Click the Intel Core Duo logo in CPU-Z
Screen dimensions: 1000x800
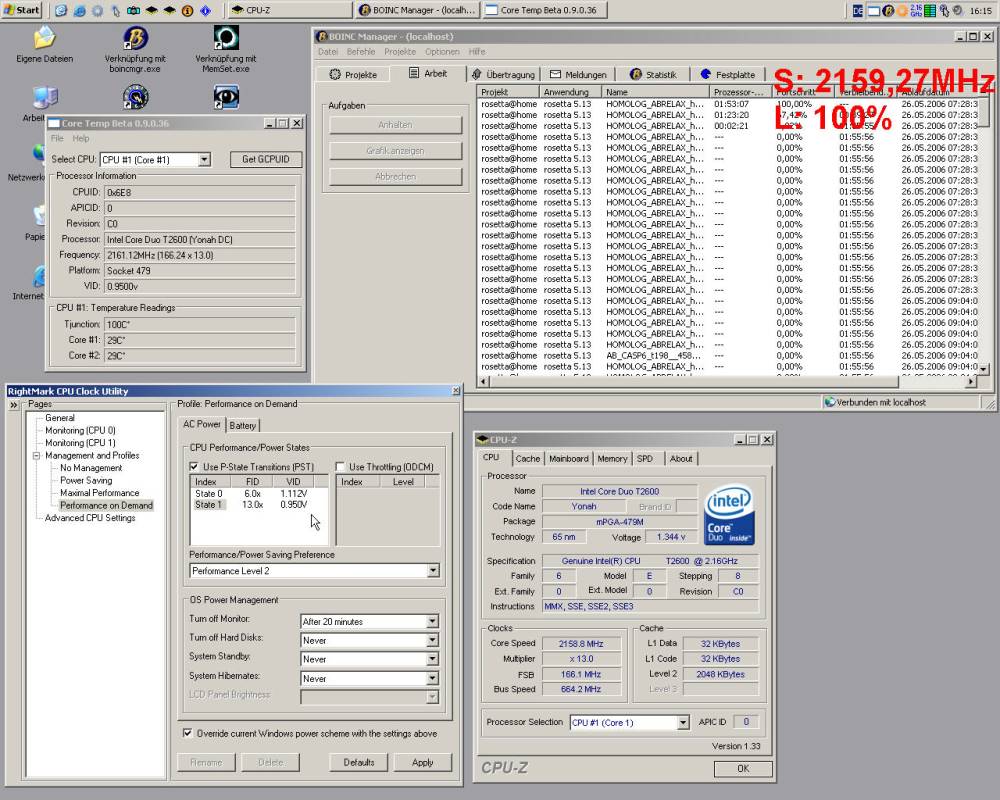click(729, 514)
